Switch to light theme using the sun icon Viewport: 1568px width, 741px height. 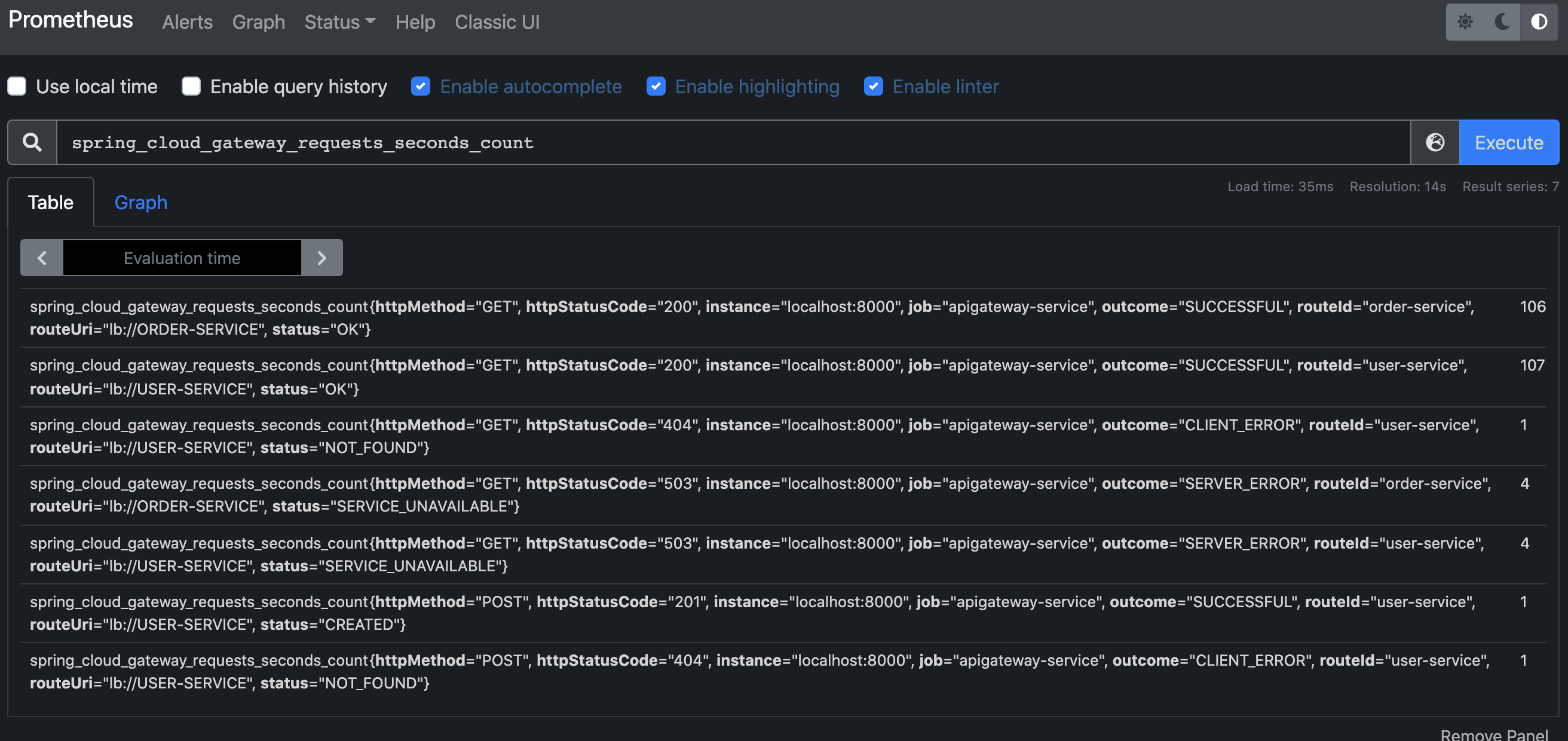coord(1465,22)
